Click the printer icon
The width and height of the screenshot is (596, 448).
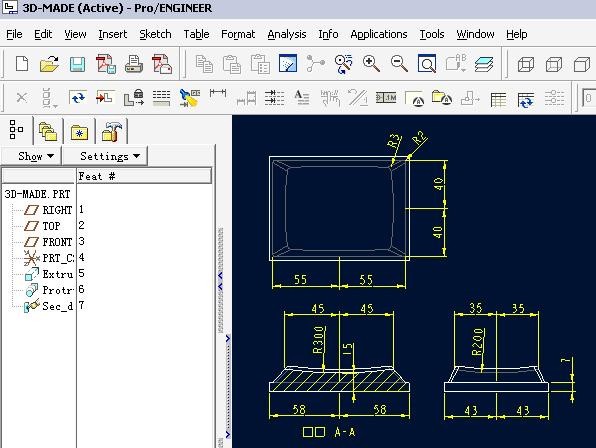click(x=134, y=64)
